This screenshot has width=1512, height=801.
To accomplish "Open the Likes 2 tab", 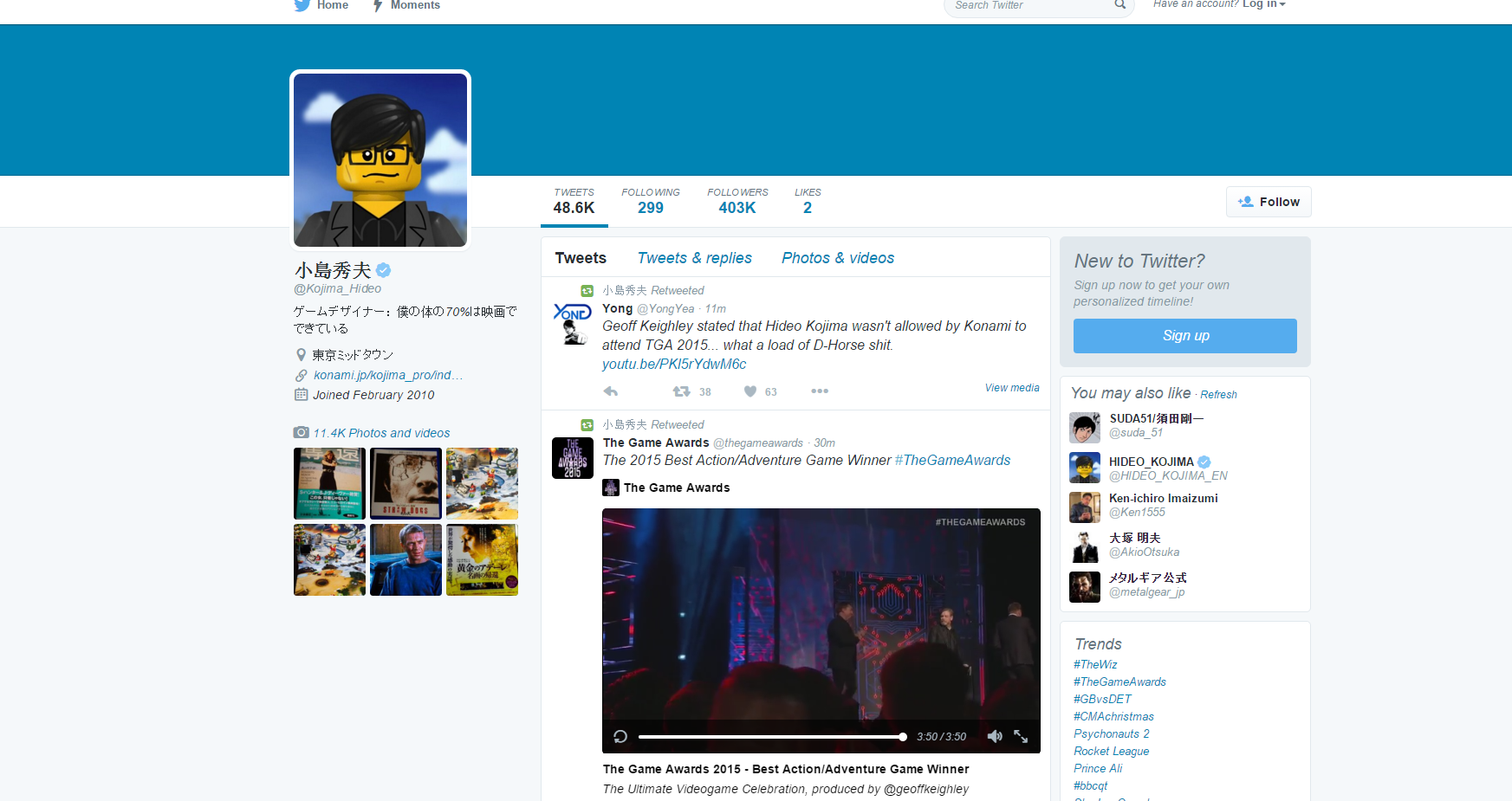I will [808, 202].
